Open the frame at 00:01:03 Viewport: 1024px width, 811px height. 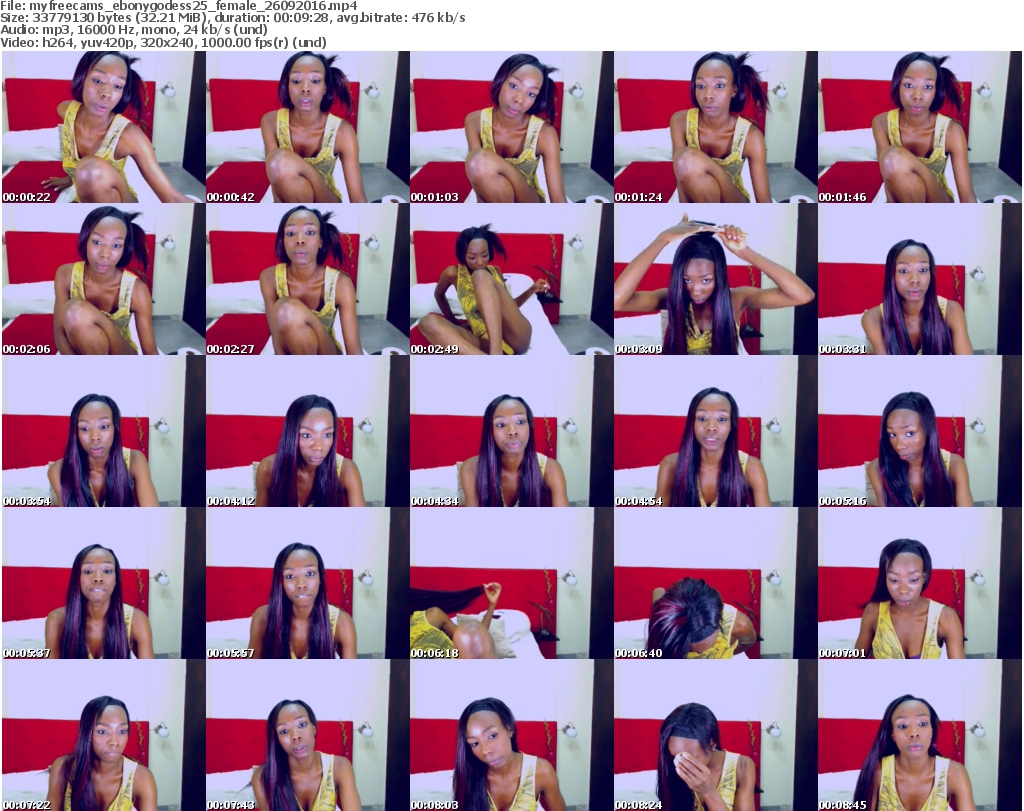pos(511,127)
